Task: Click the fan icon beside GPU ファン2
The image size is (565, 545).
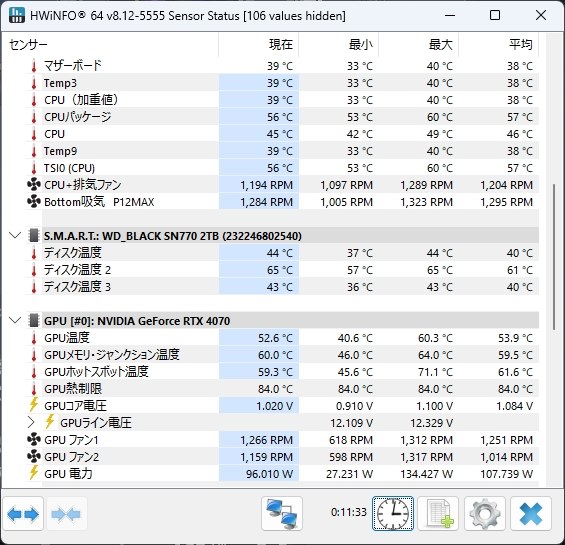Action: [x=34, y=457]
